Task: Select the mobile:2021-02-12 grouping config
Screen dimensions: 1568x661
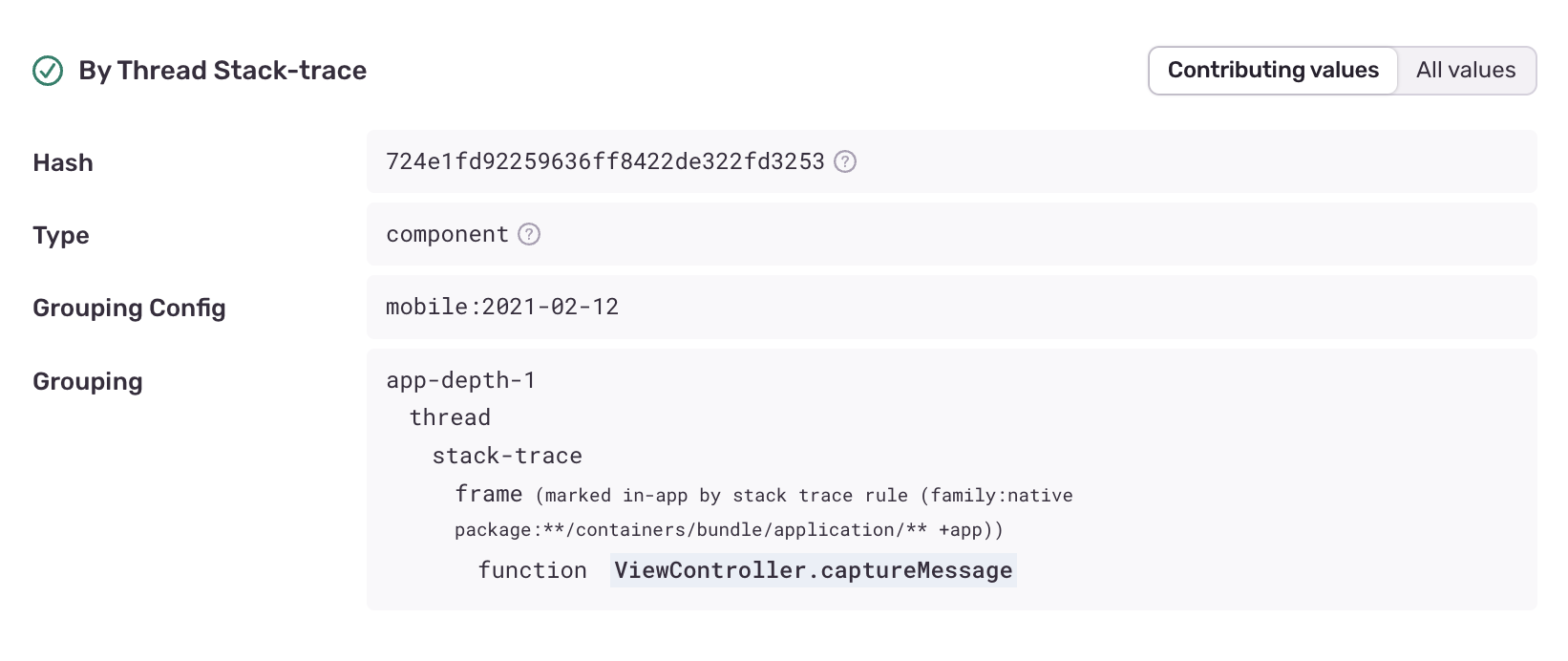Action: tap(501, 307)
